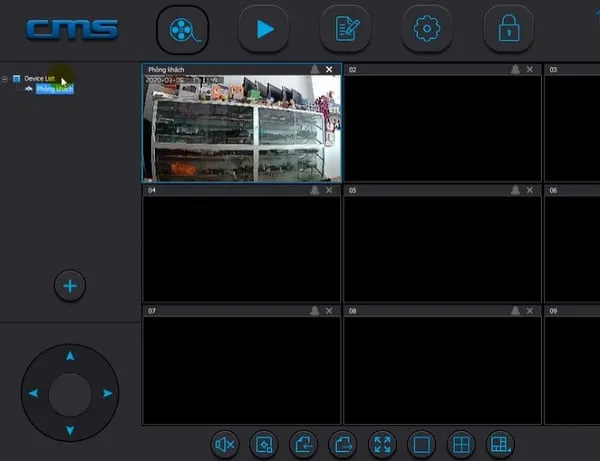Image resolution: width=600 pixels, height=461 pixels.
Task: Open the log notes icon in top bar
Action: pos(345,29)
